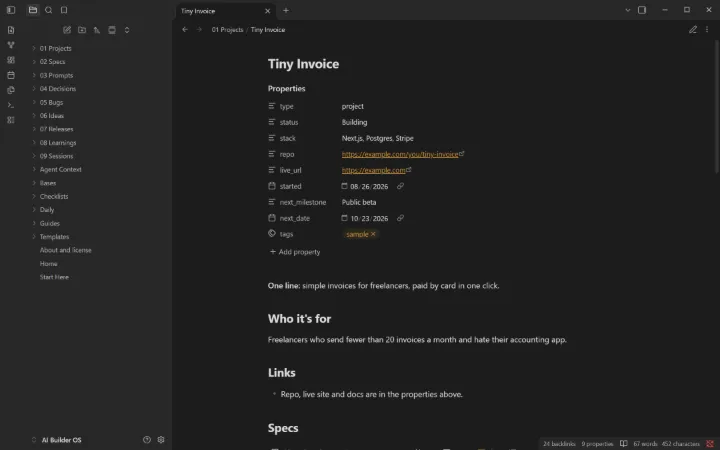
Task: Open today's daily note calendar icon
Action: click(11, 75)
